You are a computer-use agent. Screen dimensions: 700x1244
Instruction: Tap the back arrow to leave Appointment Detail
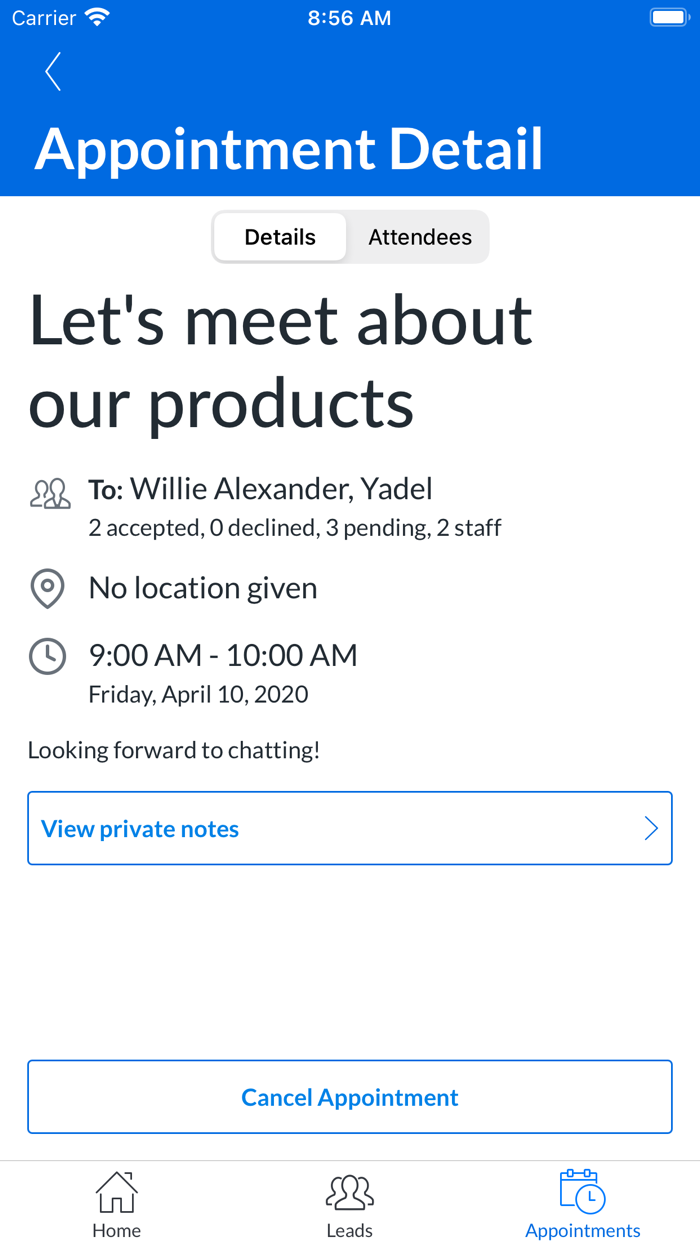[x=52, y=71]
